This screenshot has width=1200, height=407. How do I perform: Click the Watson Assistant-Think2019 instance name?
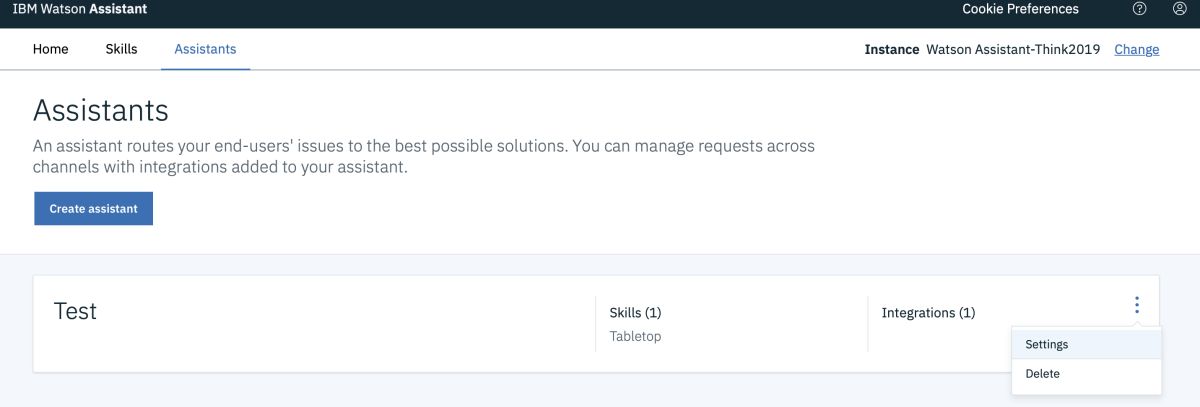[1013, 49]
